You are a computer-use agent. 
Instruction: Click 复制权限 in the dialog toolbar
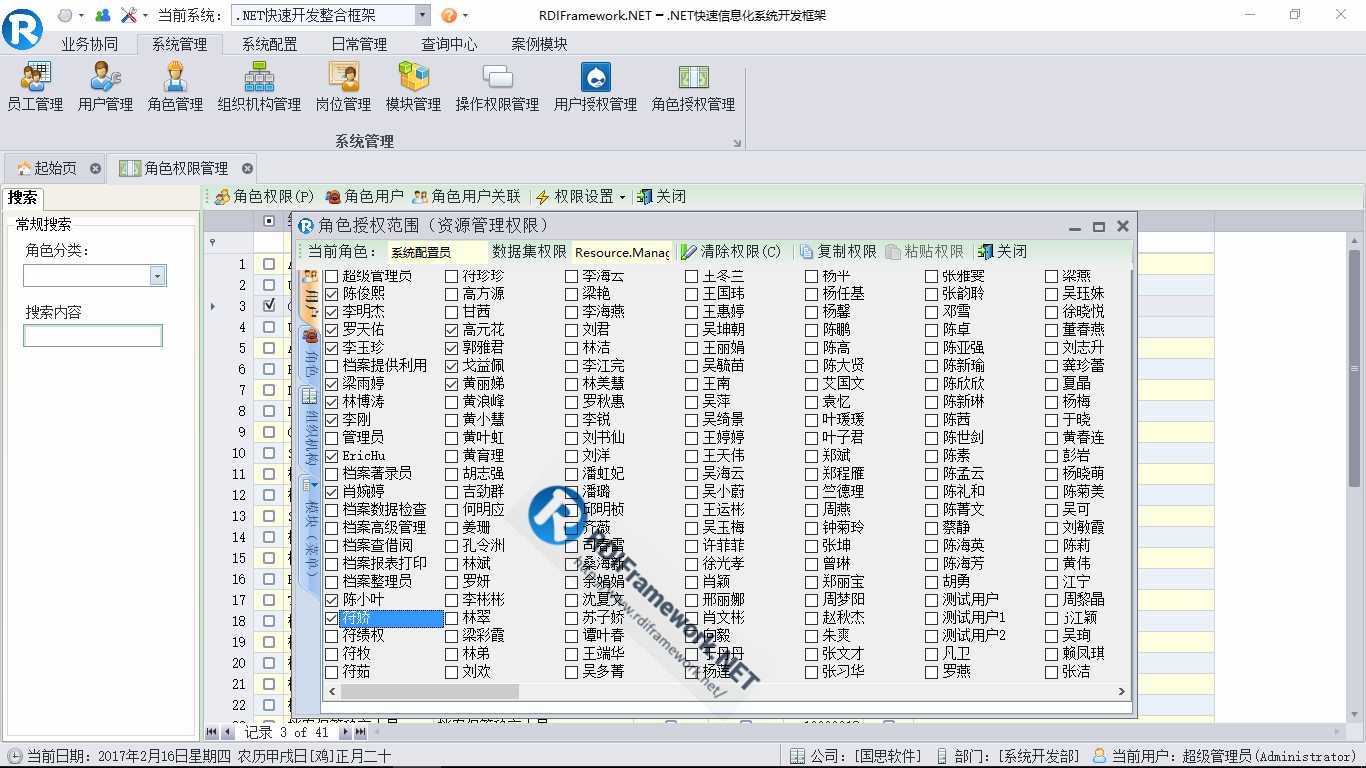(x=837, y=252)
